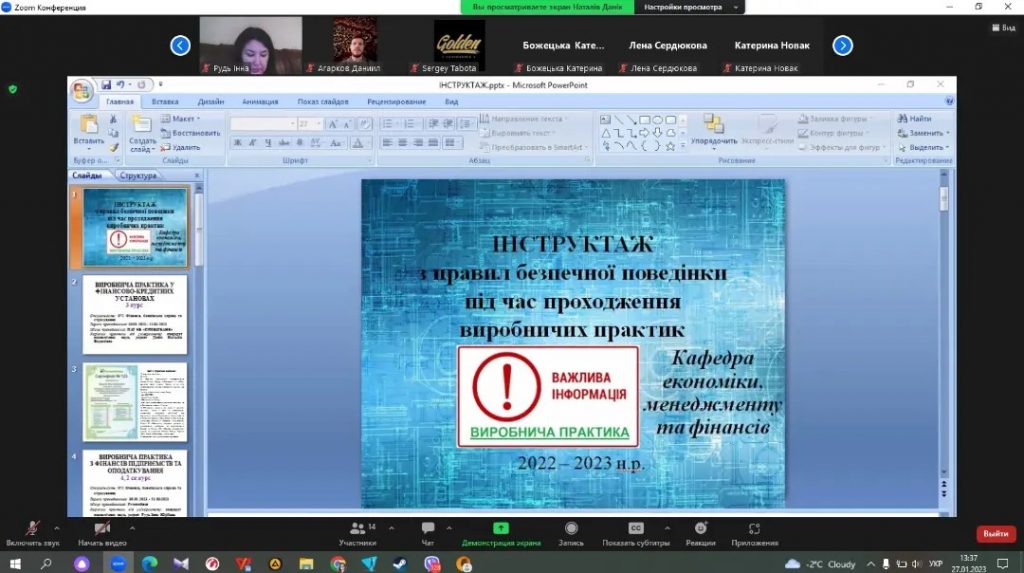
Task: Open the Структура outline pane tab
Action: pos(138,176)
